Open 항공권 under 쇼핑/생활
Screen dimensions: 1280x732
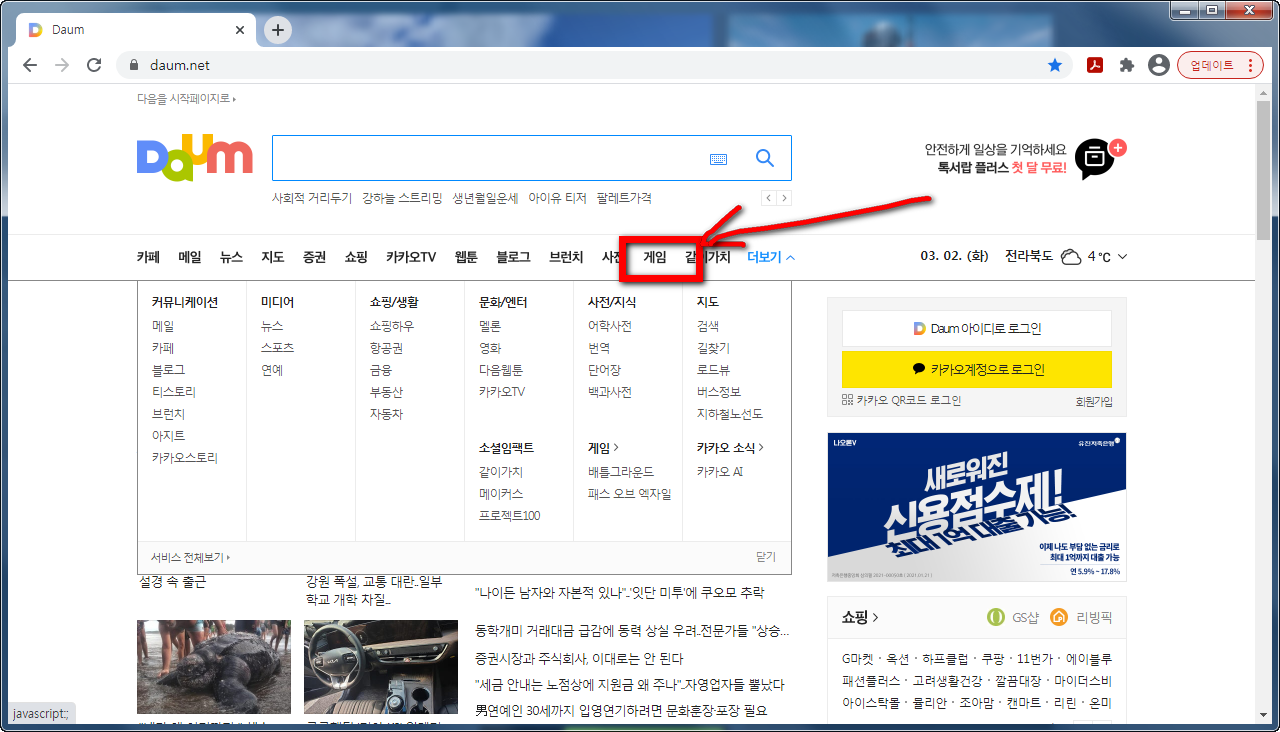pyautogui.click(x=386, y=348)
